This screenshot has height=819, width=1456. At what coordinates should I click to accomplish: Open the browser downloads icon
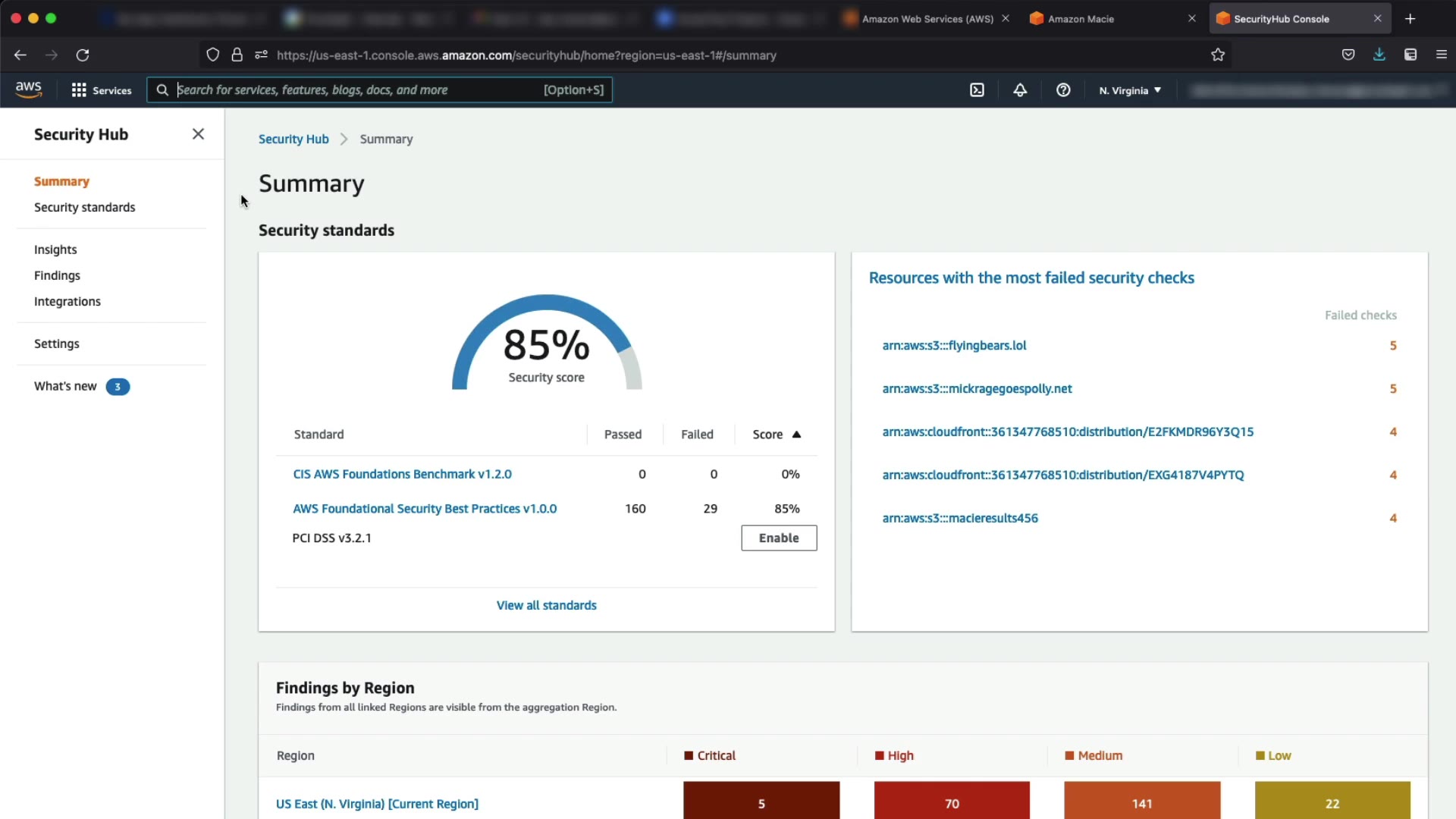1379,55
